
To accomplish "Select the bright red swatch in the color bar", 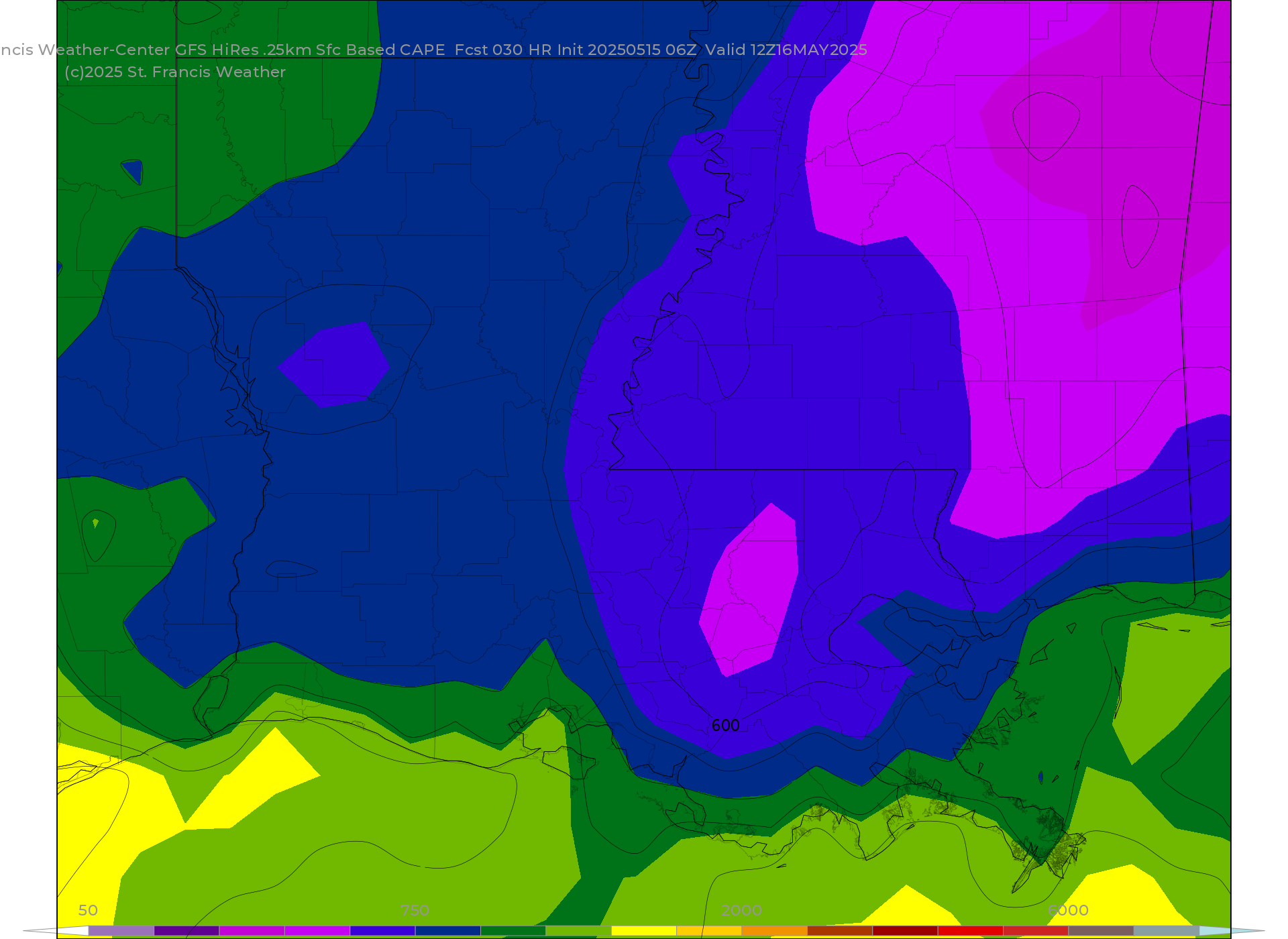I will (971, 931).
